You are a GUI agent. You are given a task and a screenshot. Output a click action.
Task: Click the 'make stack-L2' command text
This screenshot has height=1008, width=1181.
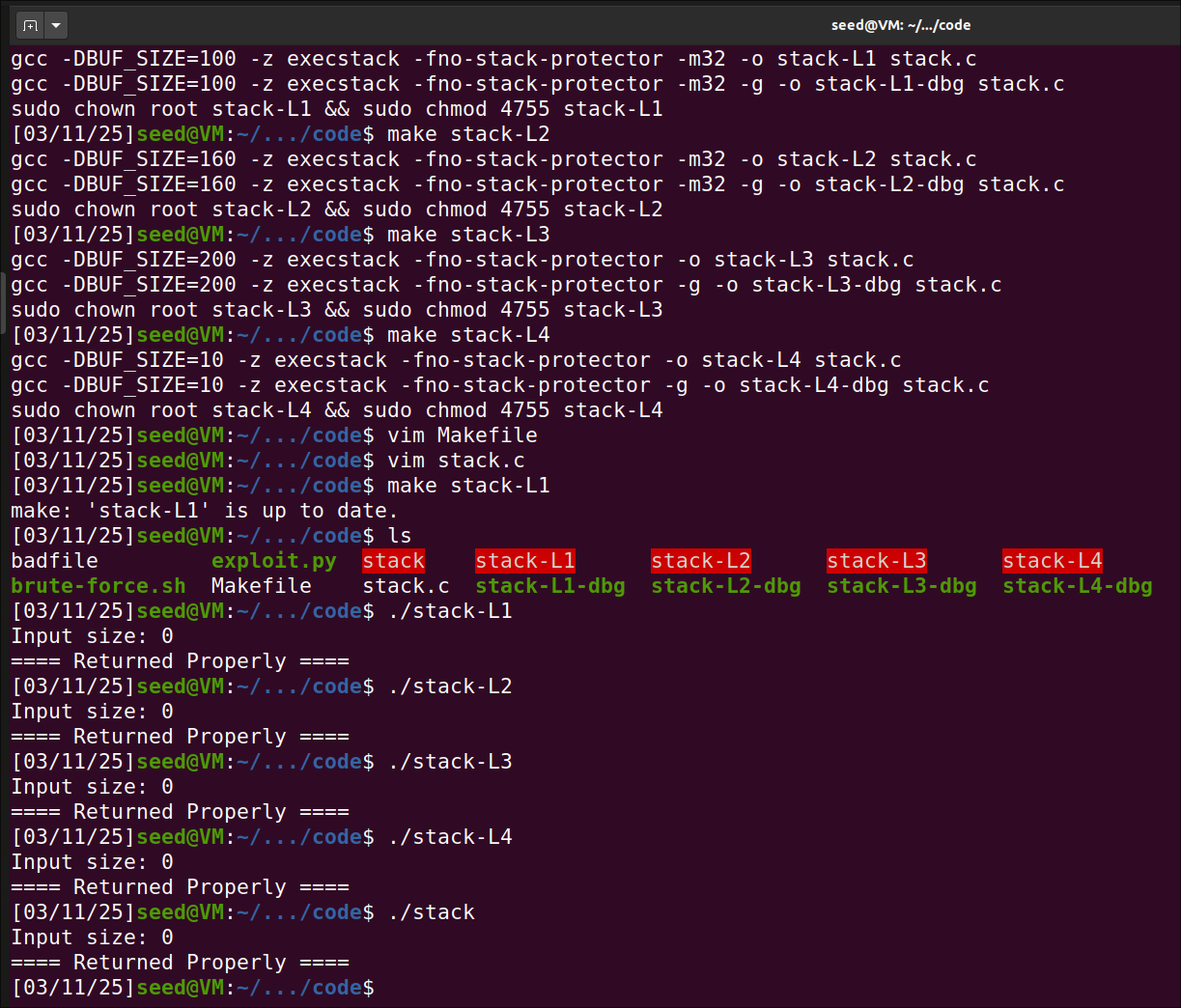click(x=468, y=134)
